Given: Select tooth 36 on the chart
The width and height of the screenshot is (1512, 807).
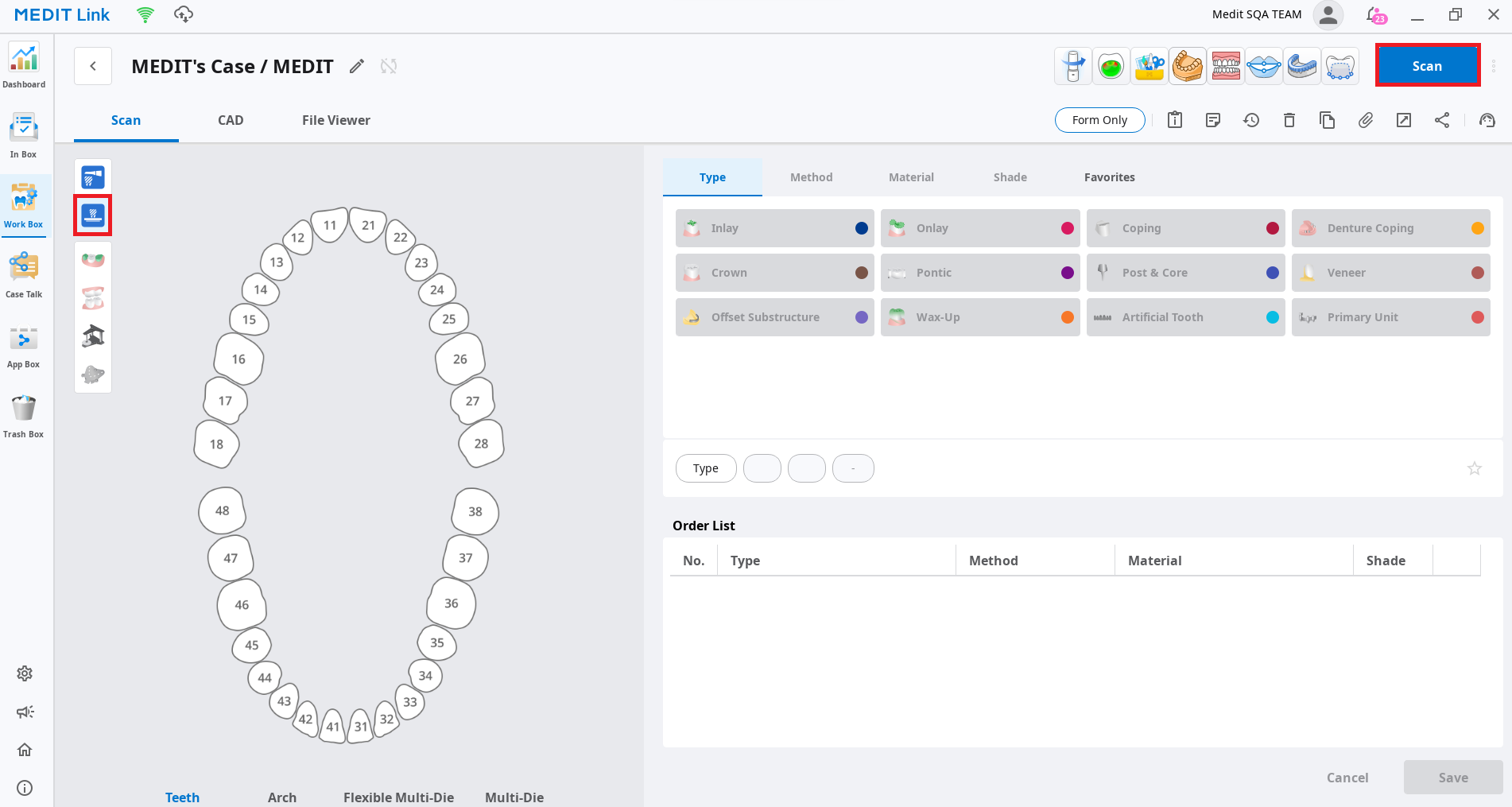Looking at the screenshot, I should [452, 603].
